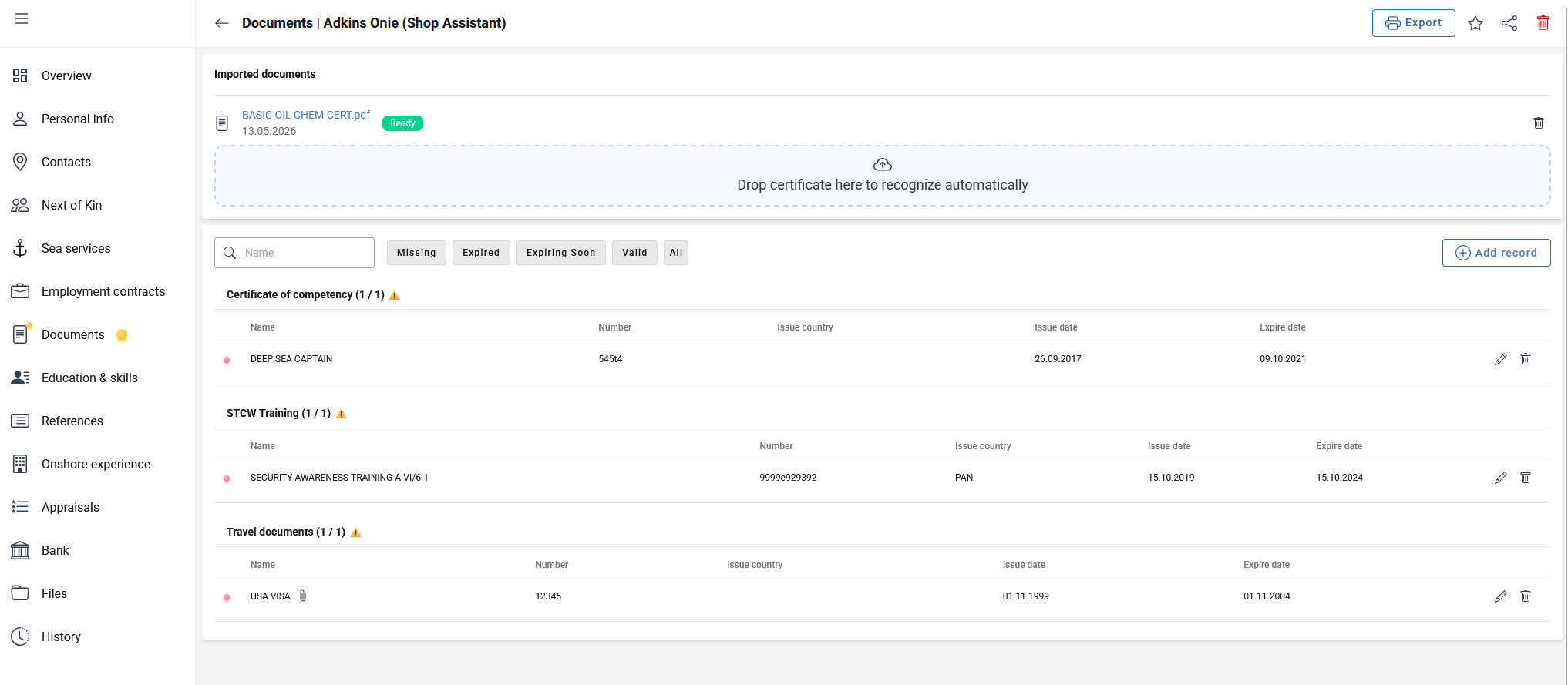Image resolution: width=1568 pixels, height=685 pixels.
Task: Click the Onshore experience building icon
Action: pyautogui.click(x=20, y=464)
